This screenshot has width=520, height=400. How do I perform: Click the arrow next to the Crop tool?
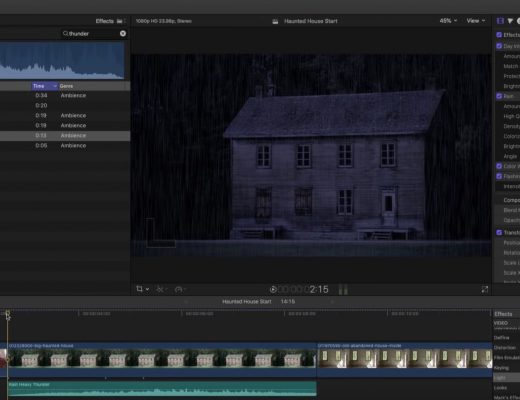147,289
